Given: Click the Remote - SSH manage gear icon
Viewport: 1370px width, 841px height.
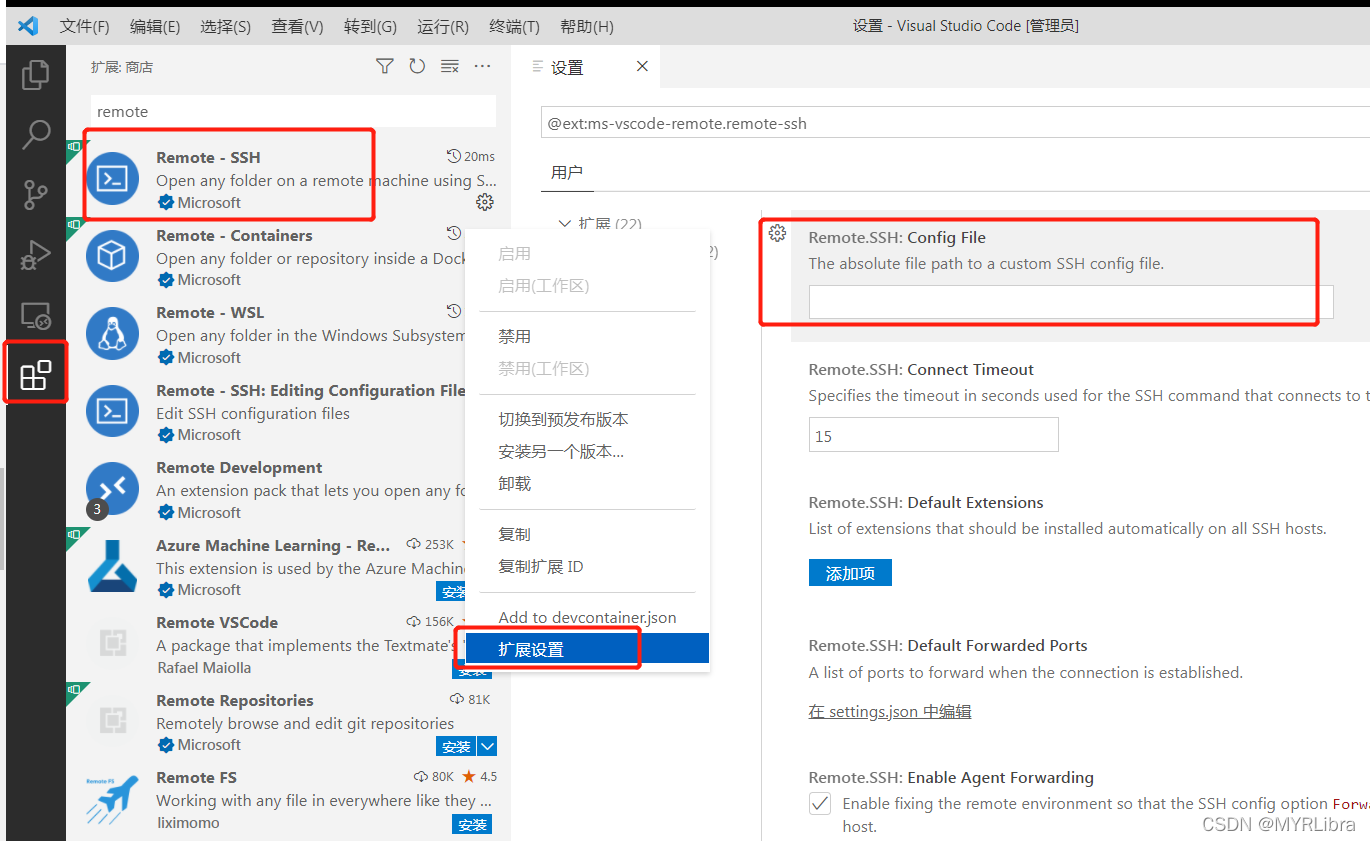Looking at the screenshot, I should point(485,202).
